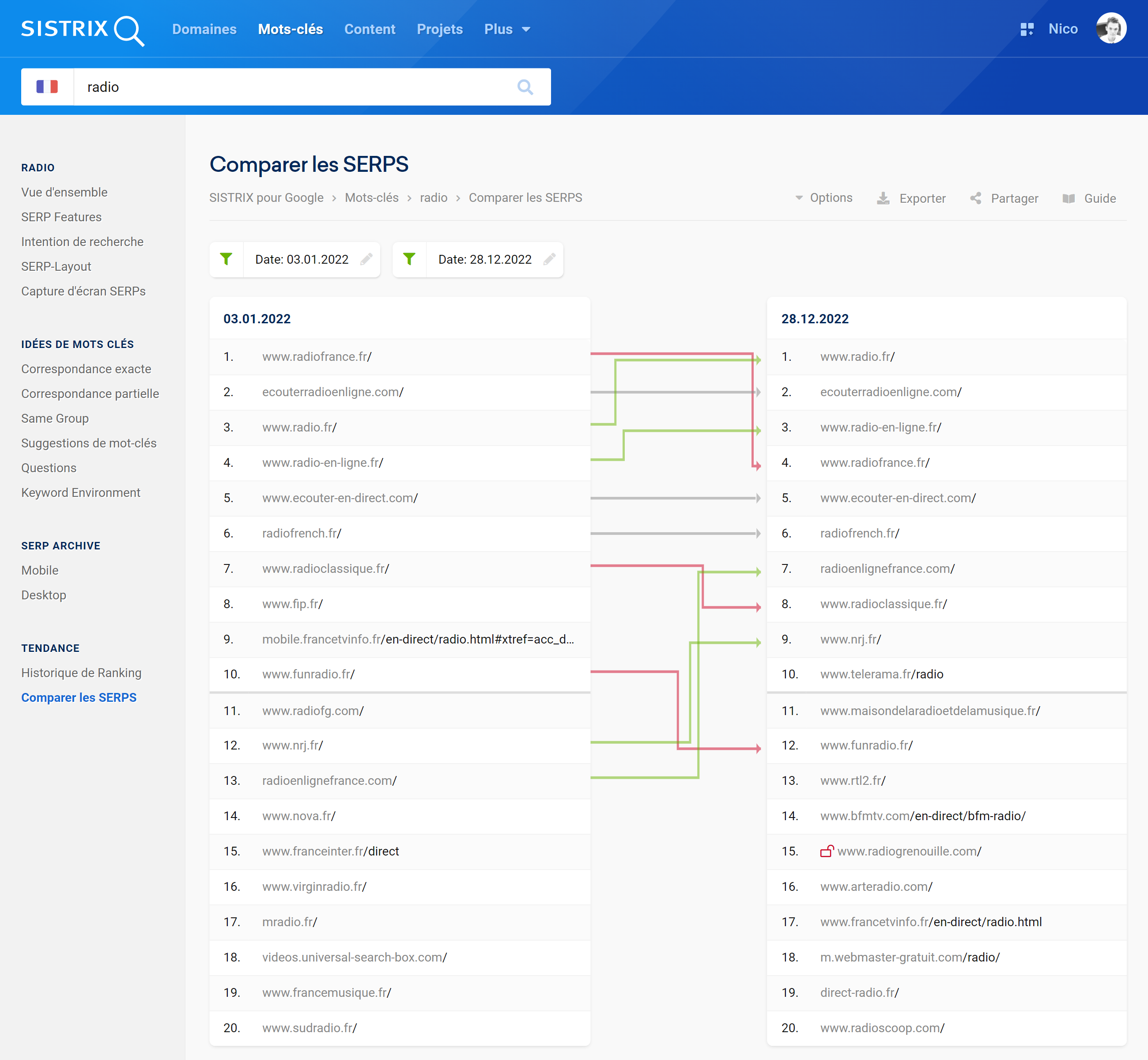
Task: Open Questions in sidebar
Action: click(49, 467)
